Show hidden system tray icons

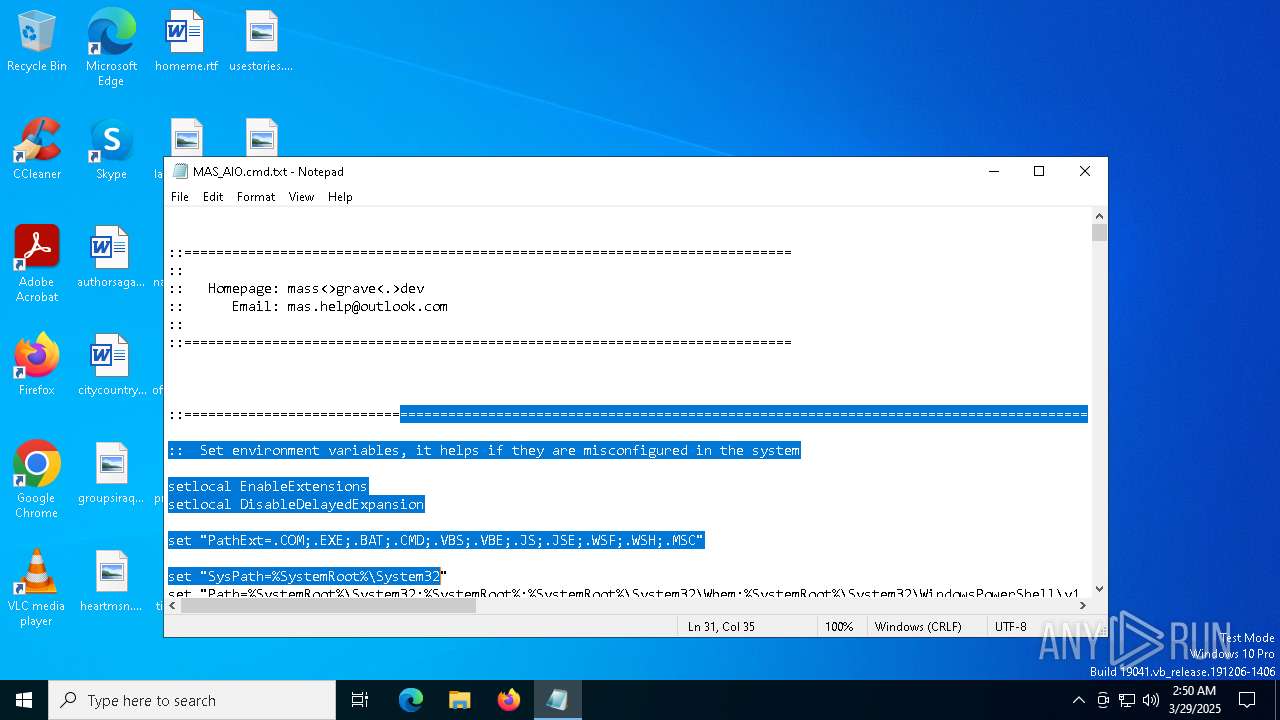click(1078, 700)
